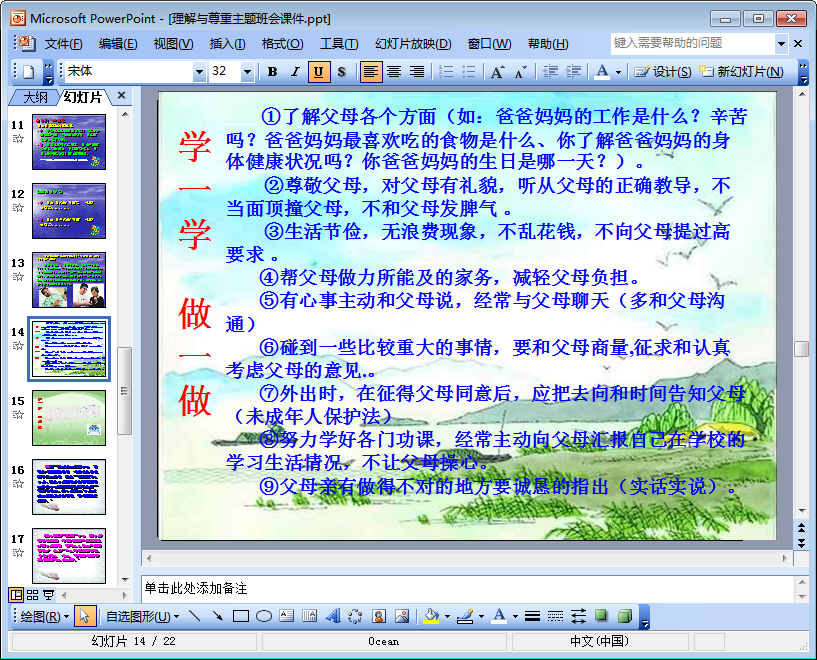Start slide show from current slide
The height and width of the screenshot is (660, 817).
[x=48, y=595]
